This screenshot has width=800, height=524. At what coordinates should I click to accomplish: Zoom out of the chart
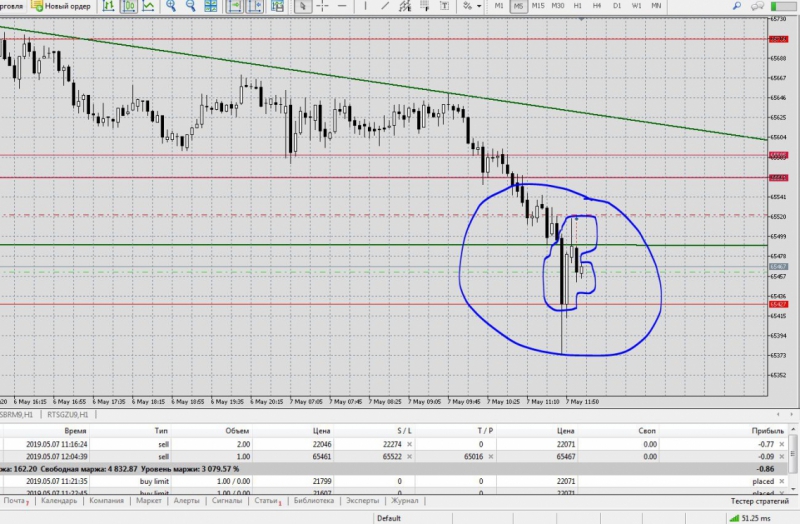click(190, 6)
